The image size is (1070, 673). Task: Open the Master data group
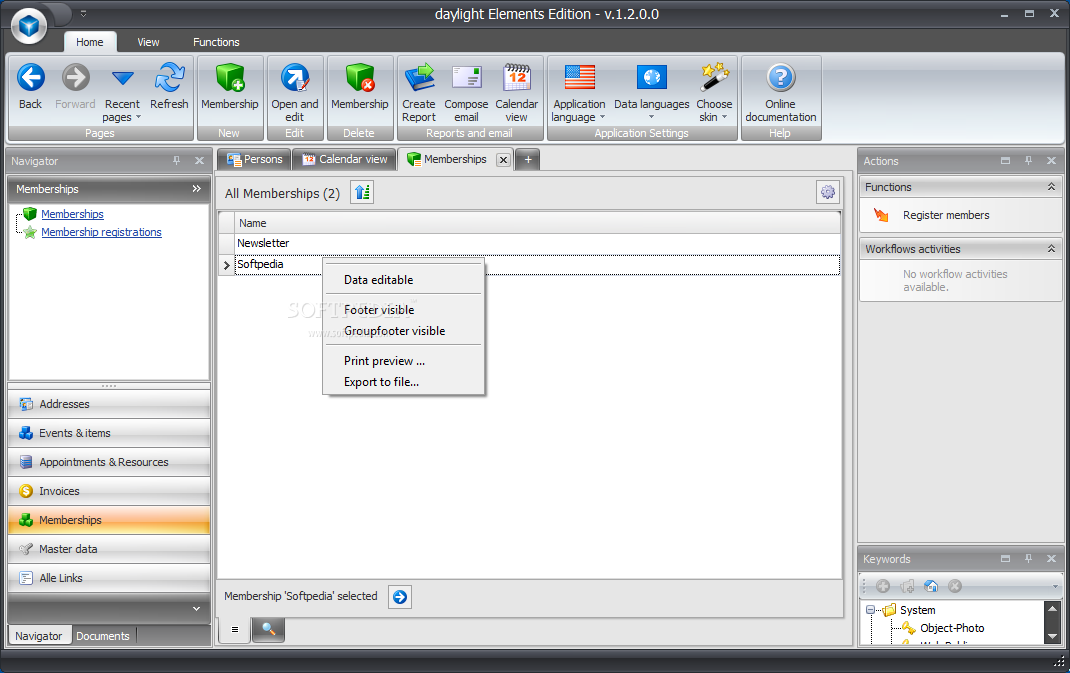click(109, 549)
